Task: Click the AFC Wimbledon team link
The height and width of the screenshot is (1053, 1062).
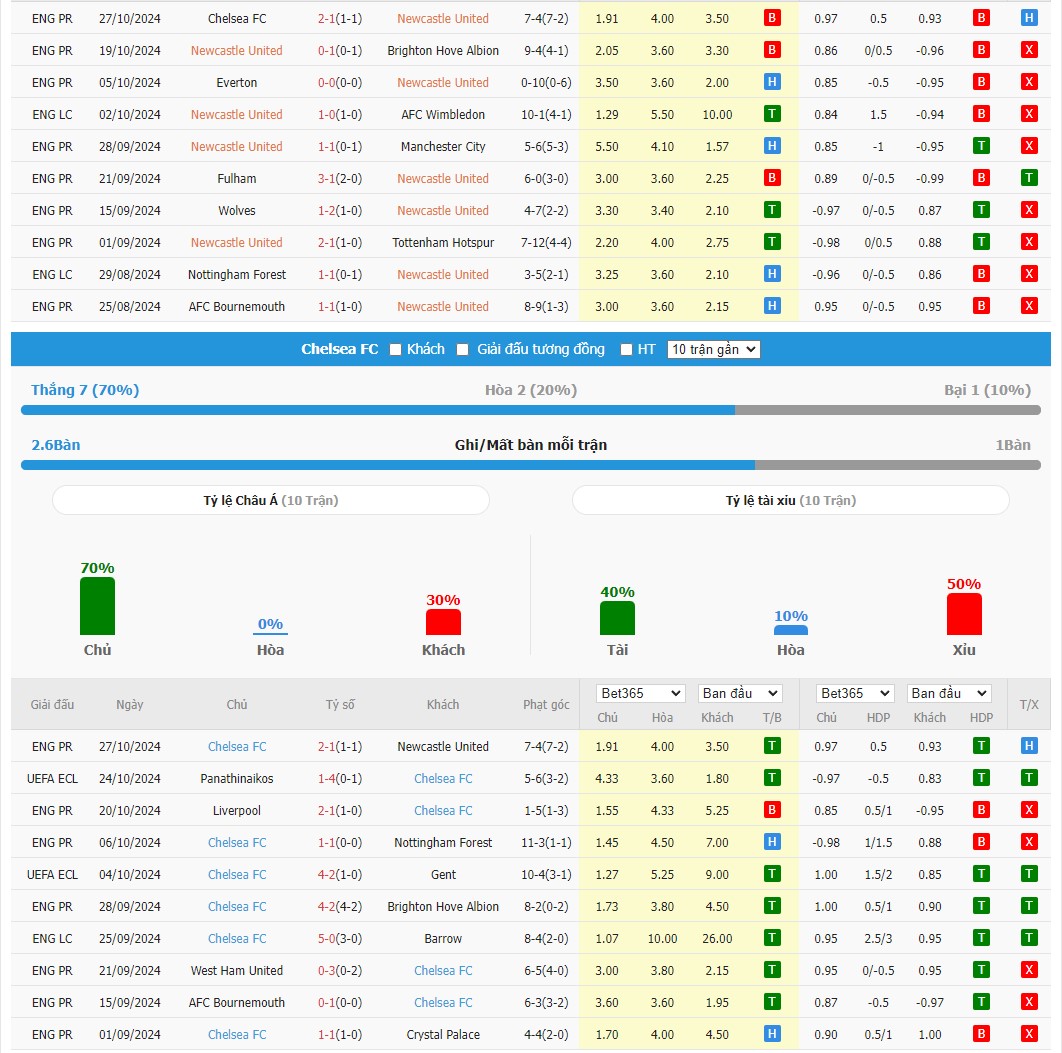Action: pos(443,114)
